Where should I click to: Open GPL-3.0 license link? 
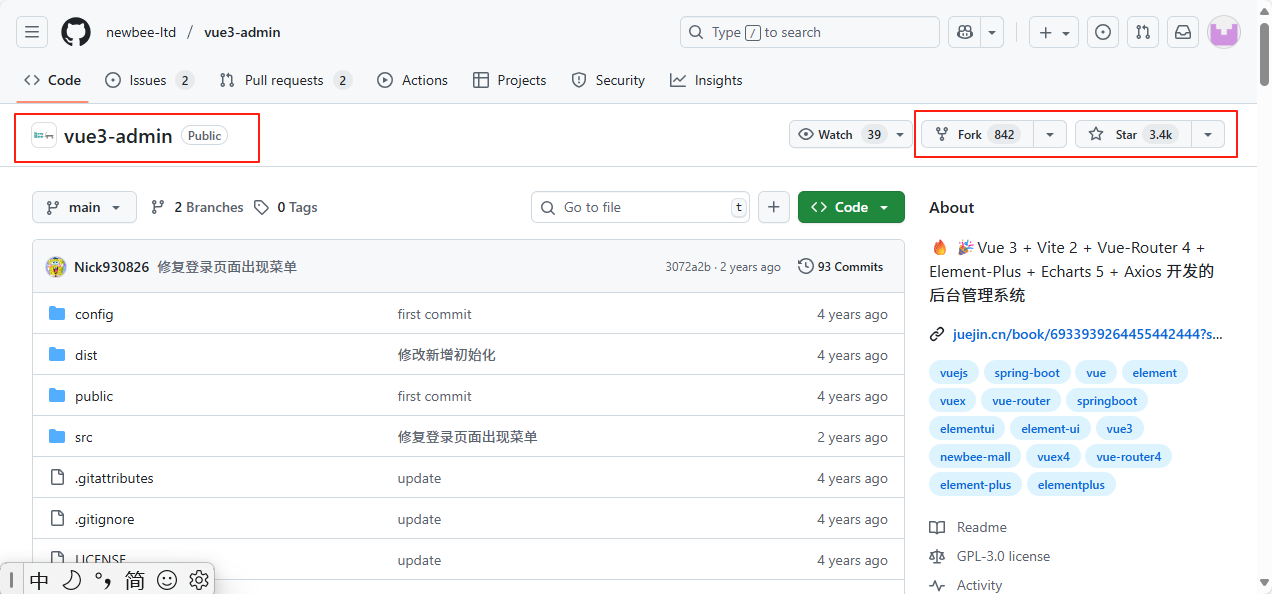click(x=1003, y=556)
